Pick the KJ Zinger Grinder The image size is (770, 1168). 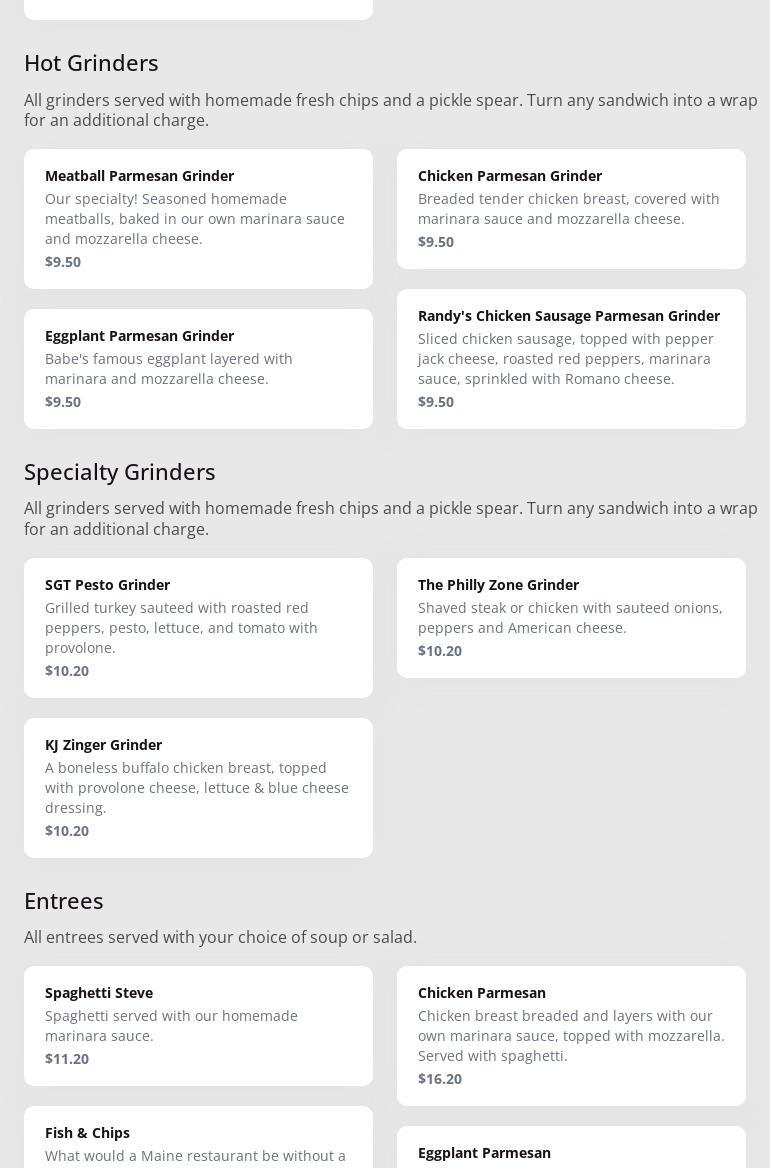click(198, 787)
